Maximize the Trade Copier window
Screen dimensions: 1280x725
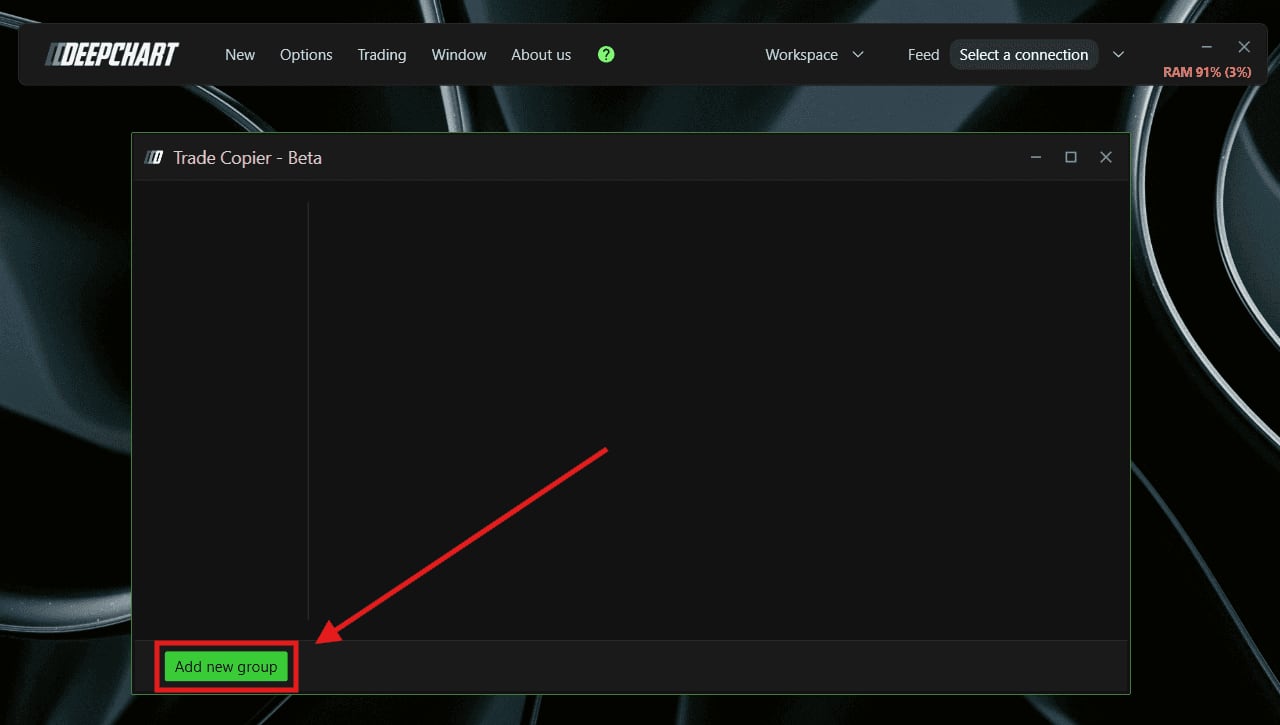tap(1071, 157)
